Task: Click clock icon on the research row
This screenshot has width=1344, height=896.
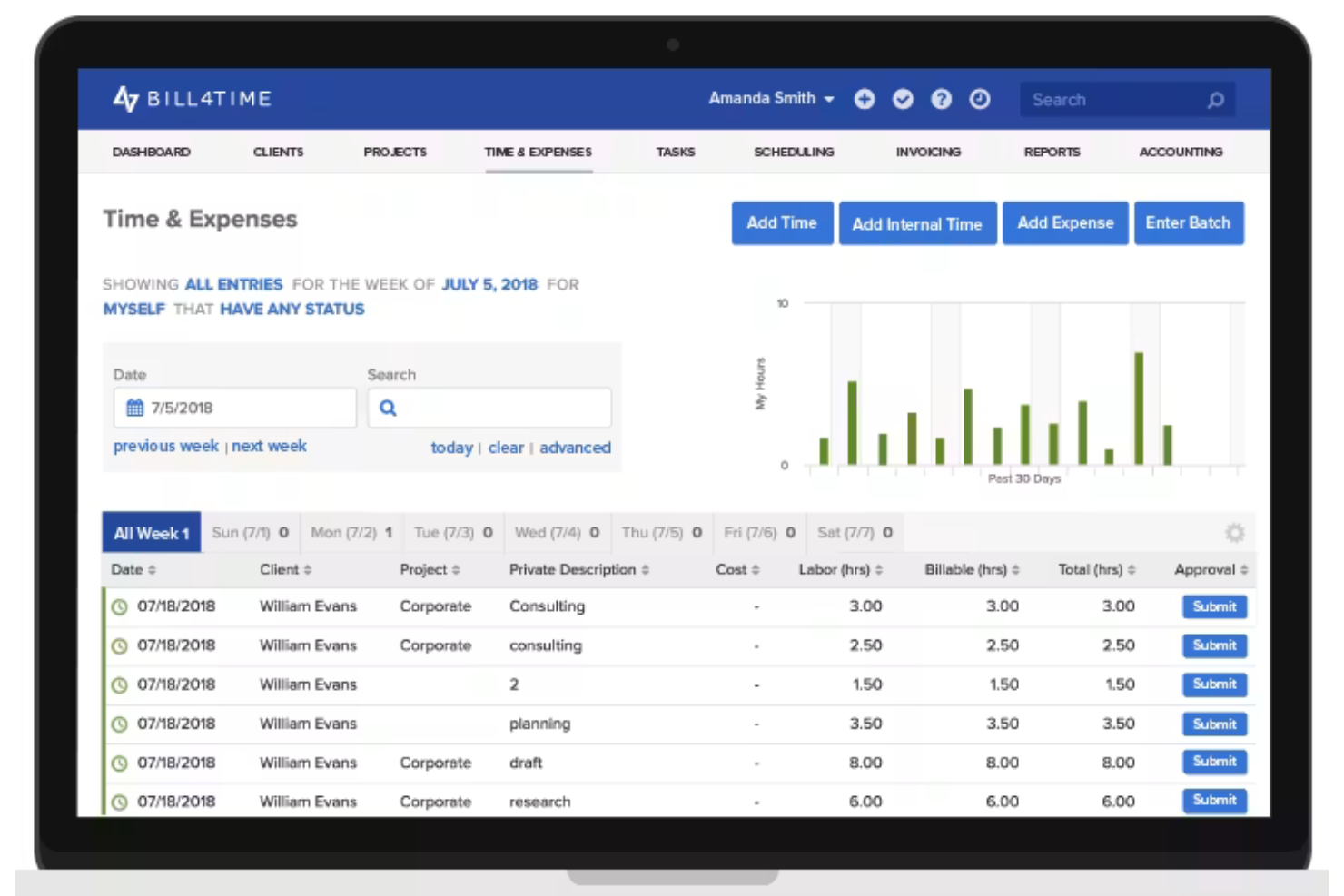Action: click(x=119, y=802)
